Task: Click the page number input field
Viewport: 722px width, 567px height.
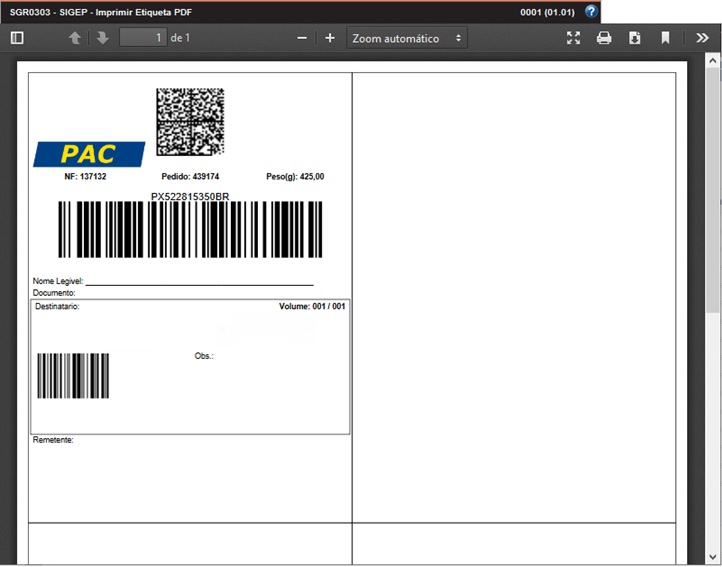Action: click(142, 38)
